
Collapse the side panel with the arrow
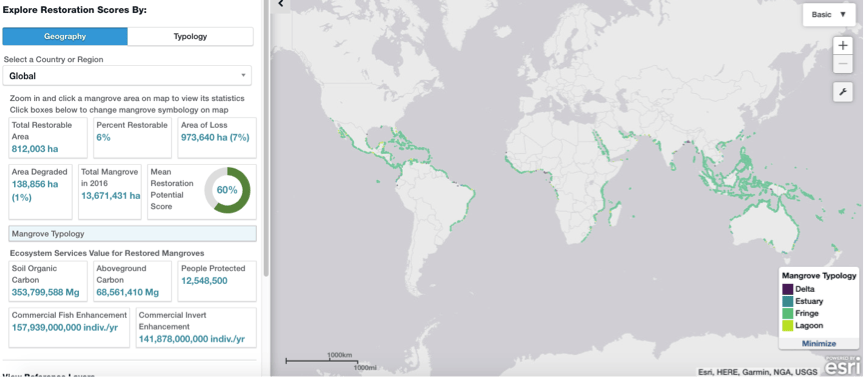tap(281, 4)
